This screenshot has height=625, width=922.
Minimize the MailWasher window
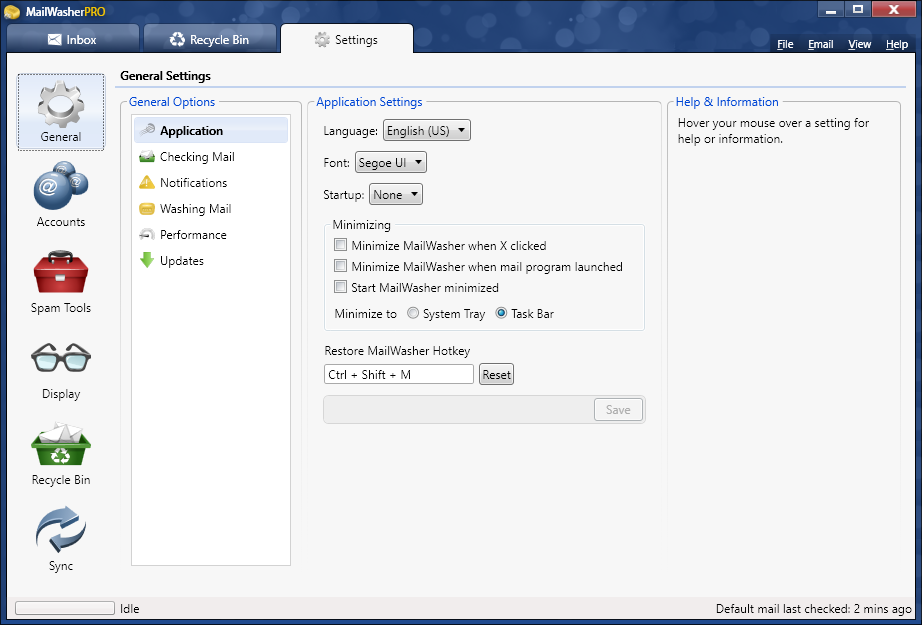pyautogui.click(x=830, y=10)
